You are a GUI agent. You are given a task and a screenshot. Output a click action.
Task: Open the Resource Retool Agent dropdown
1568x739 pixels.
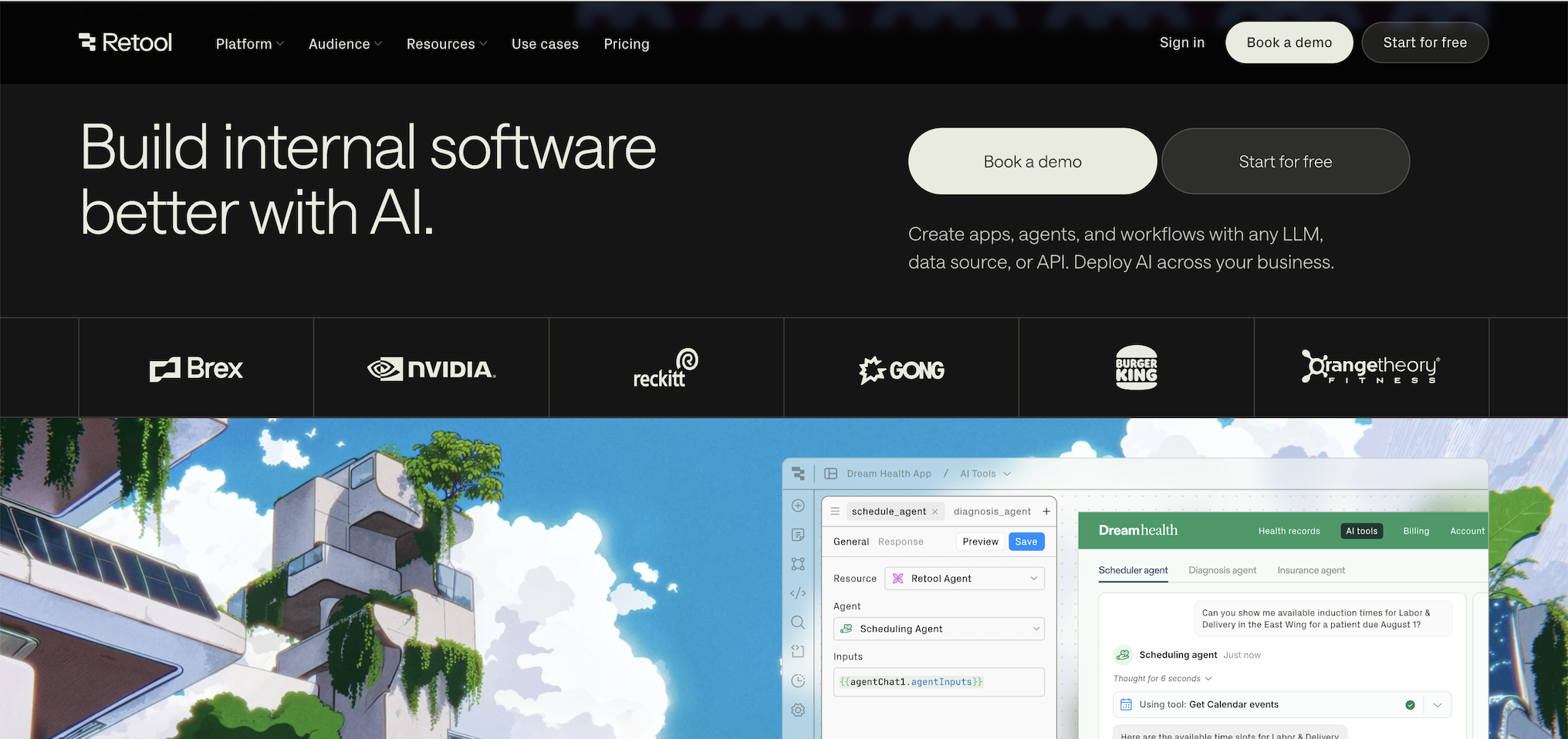pyautogui.click(x=965, y=579)
